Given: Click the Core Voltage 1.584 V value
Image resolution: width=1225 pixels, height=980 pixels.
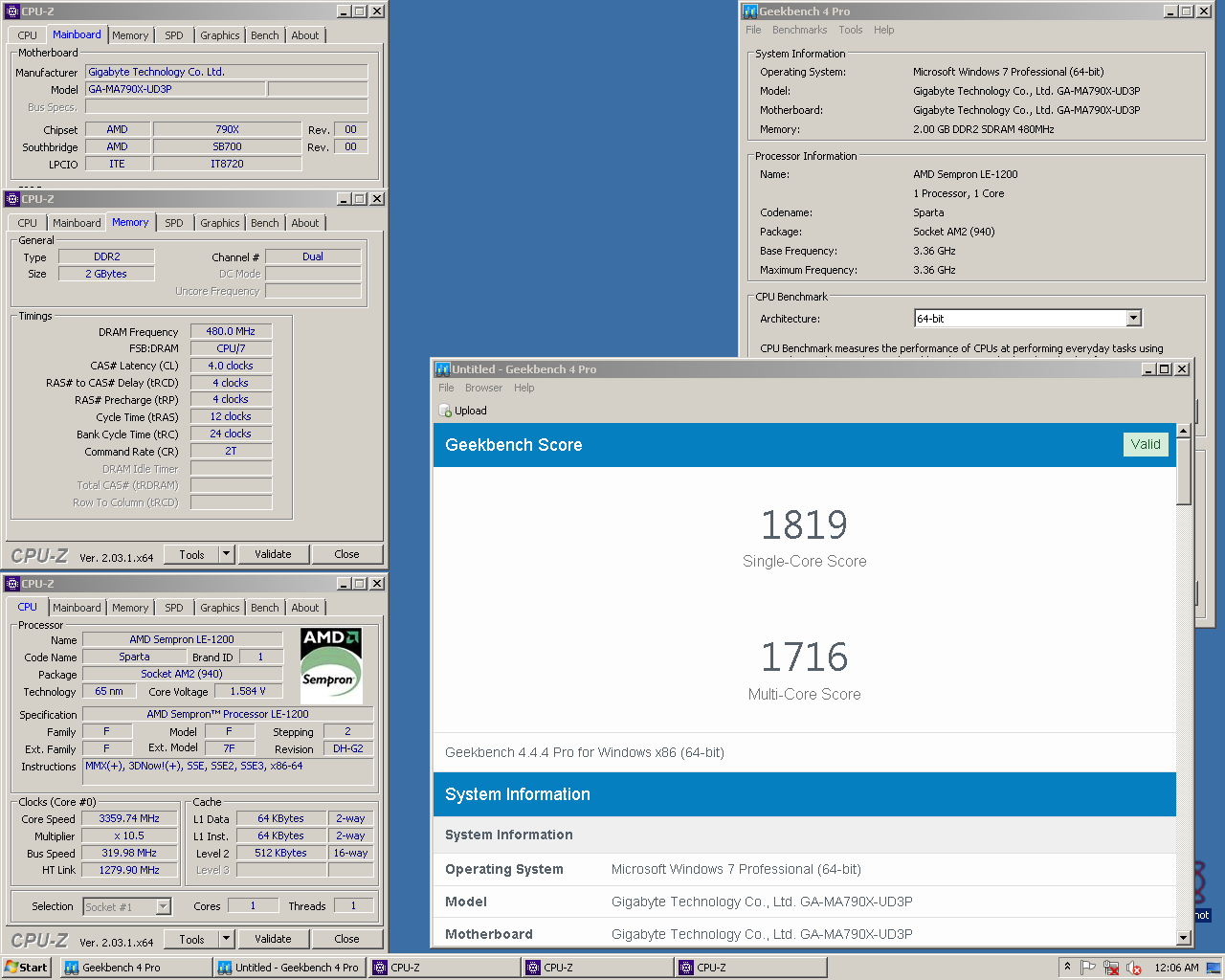Looking at the screenshot, I should click(248, 691).
